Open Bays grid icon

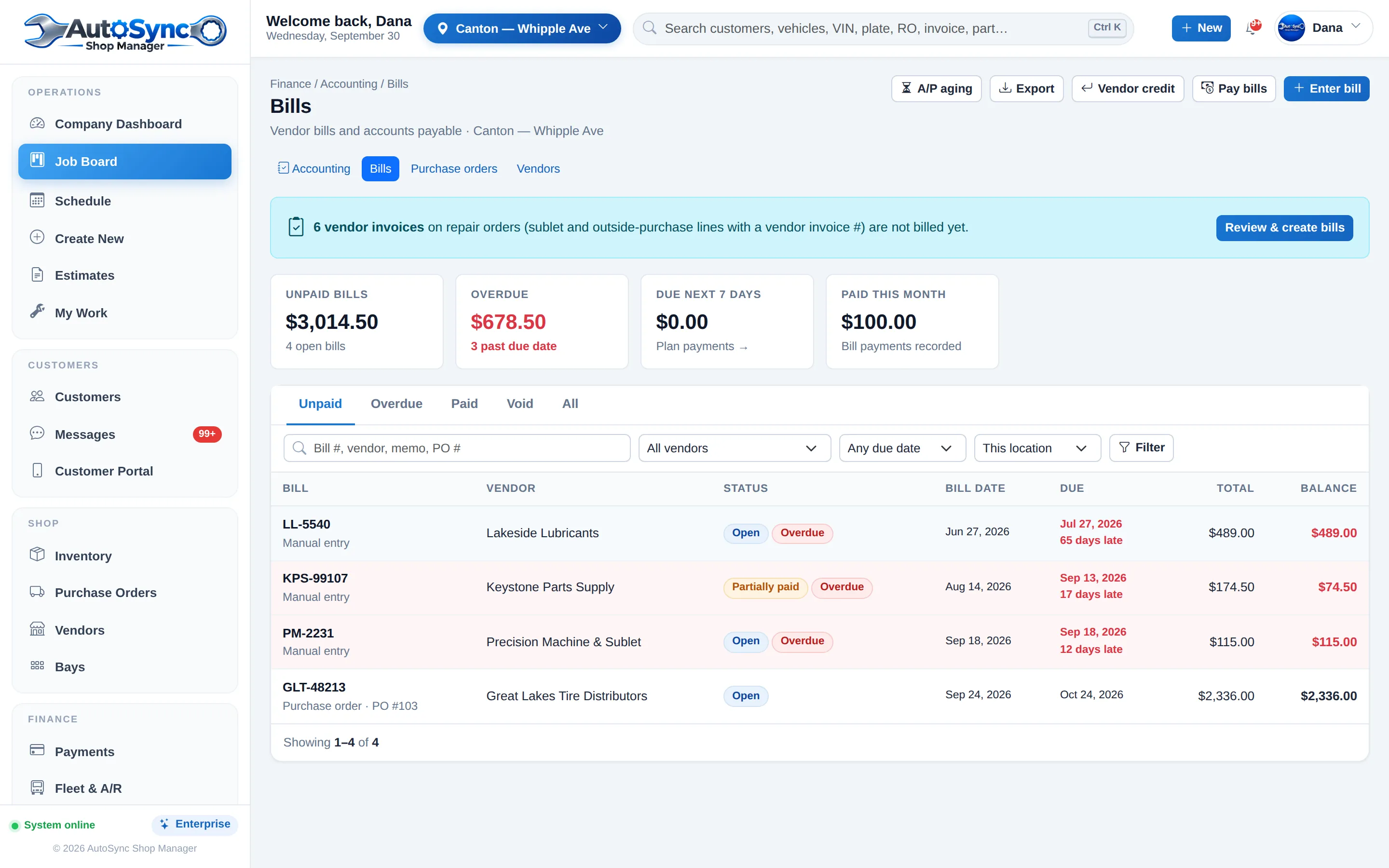click(x=37, y=666)
